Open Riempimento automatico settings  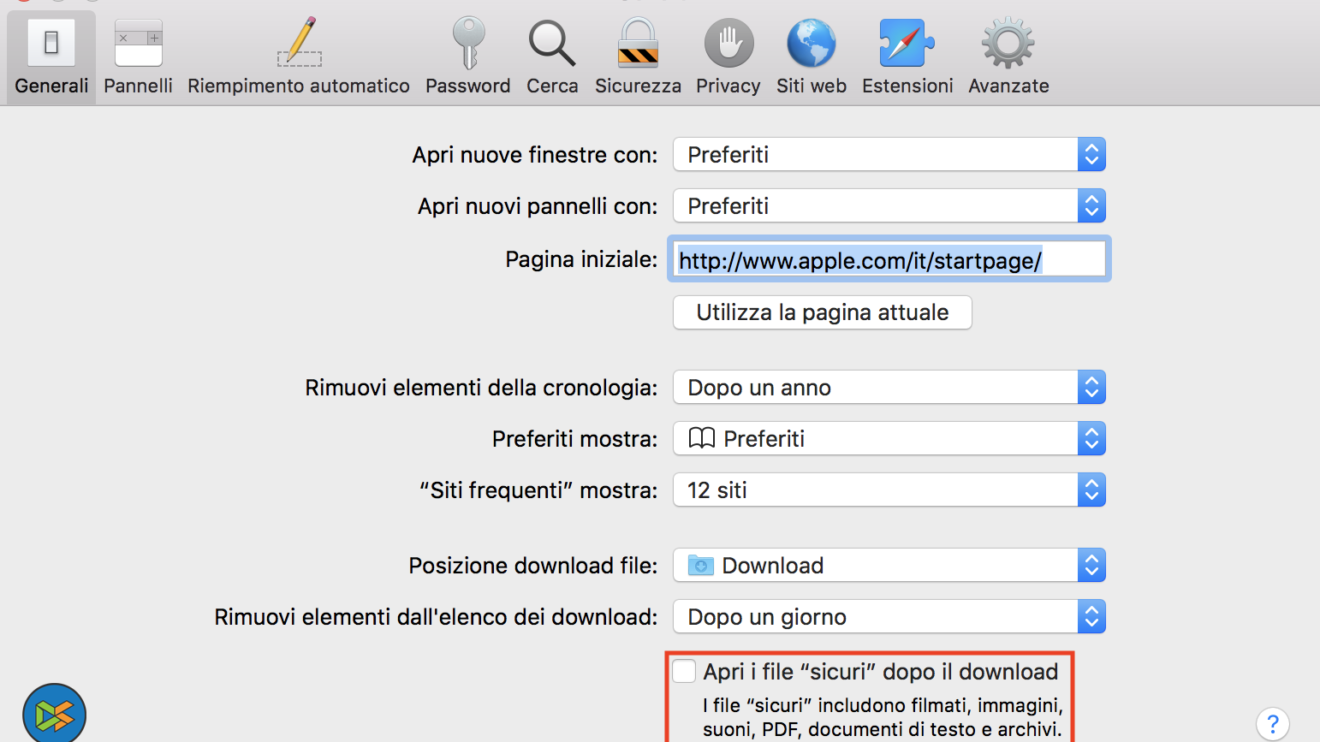coord(299,58)
